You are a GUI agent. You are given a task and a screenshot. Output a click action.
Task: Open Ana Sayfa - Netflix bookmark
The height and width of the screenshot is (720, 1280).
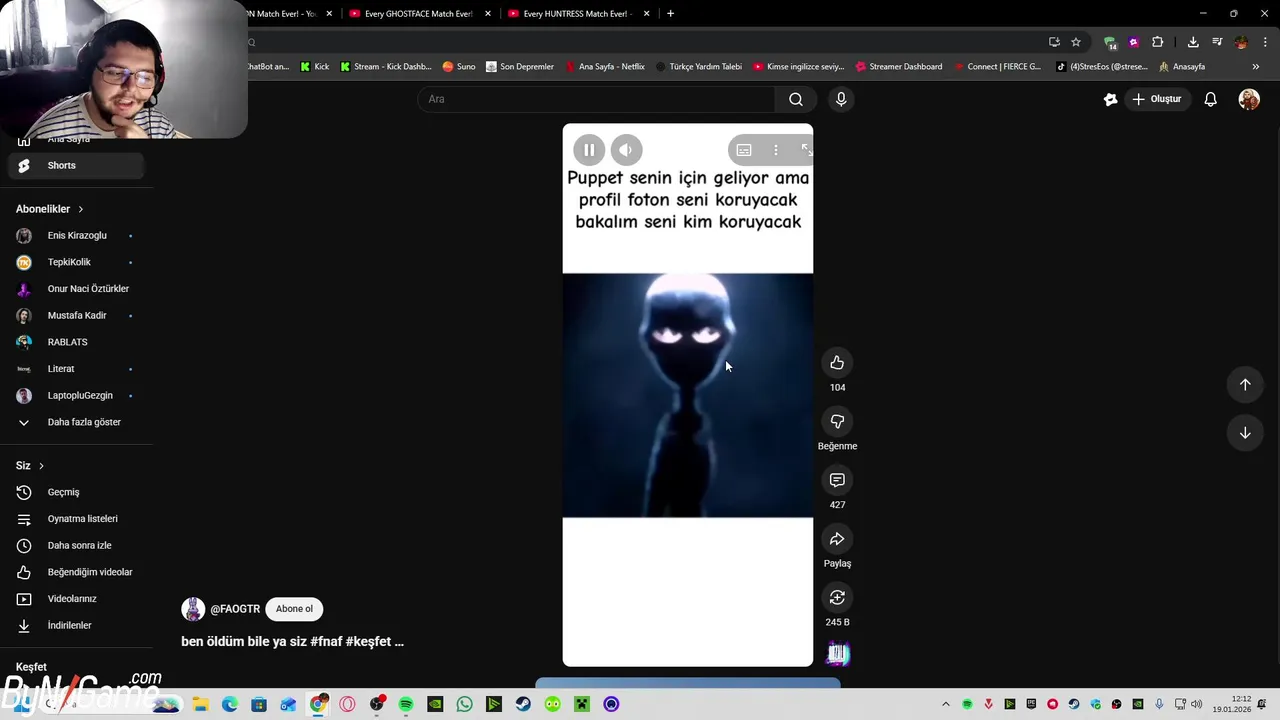pyautogui.click(x=605, y=67)
